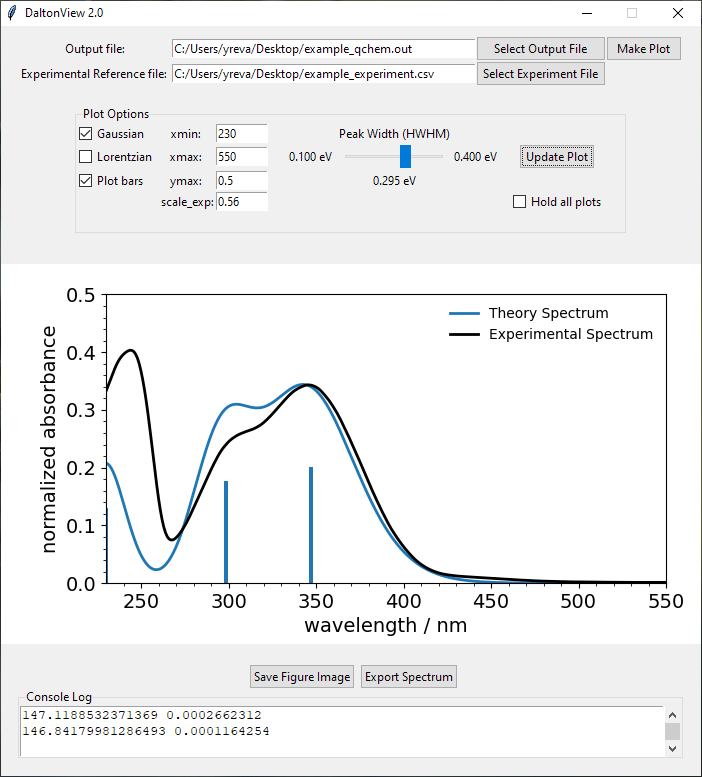Save the figure image
Image resolution: width=702 pixels, height=777 pixels.
click(x=302, y=677)
